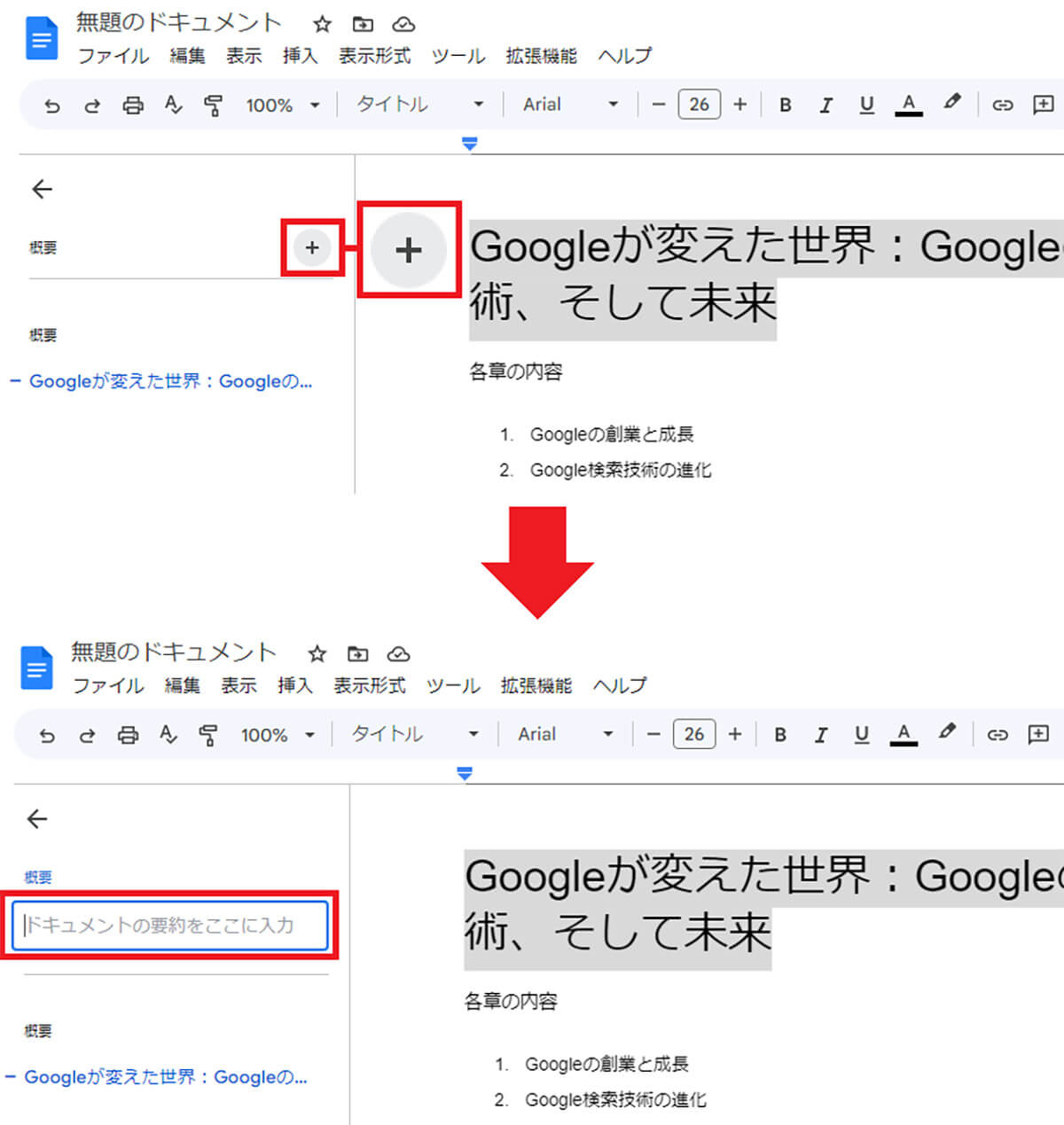Click the font size 26 box in the lower screenshot
Viewport: 1064px width, 1125px height.
coord(694,734)
